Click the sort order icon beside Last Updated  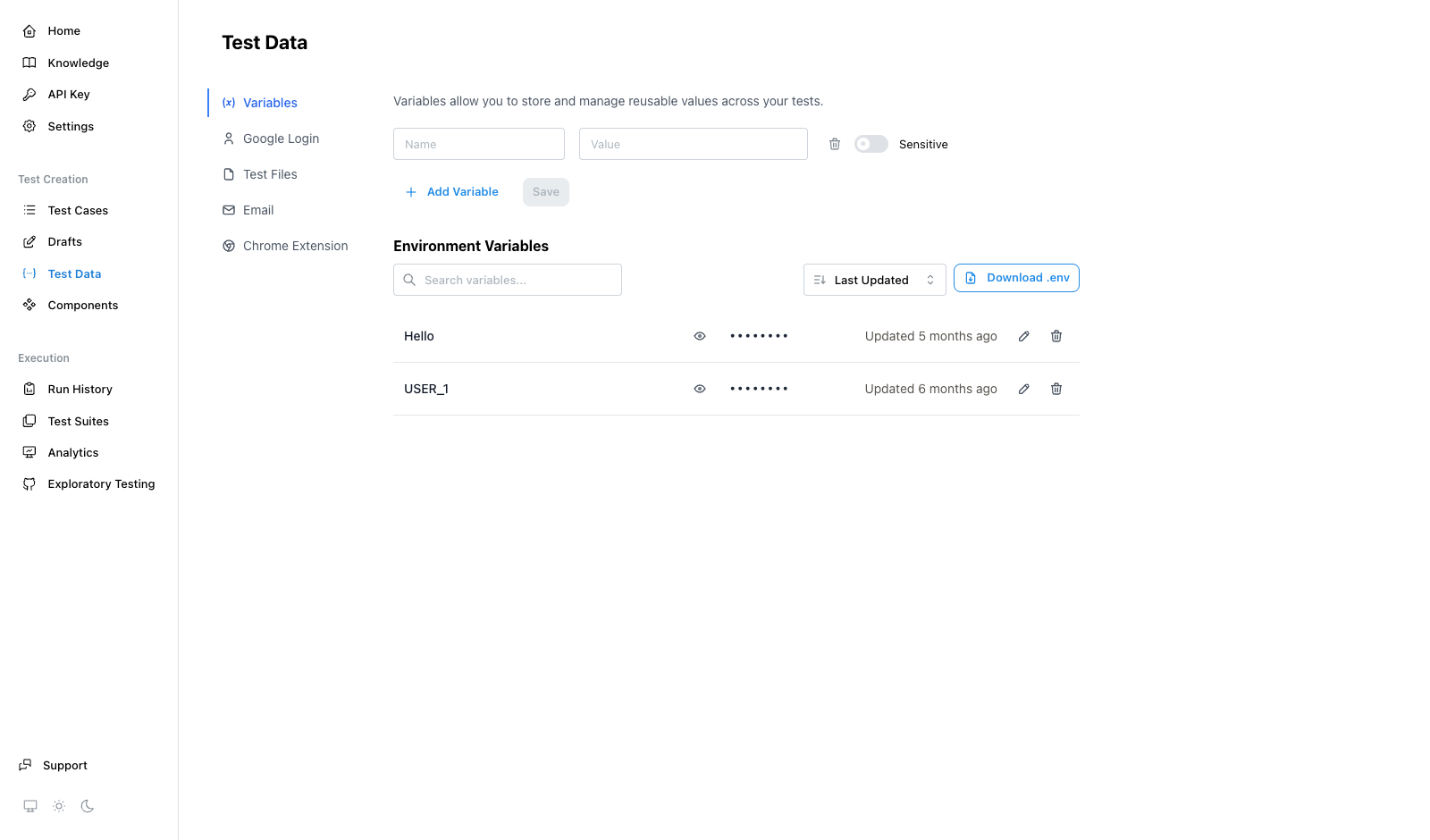[820, 280]
